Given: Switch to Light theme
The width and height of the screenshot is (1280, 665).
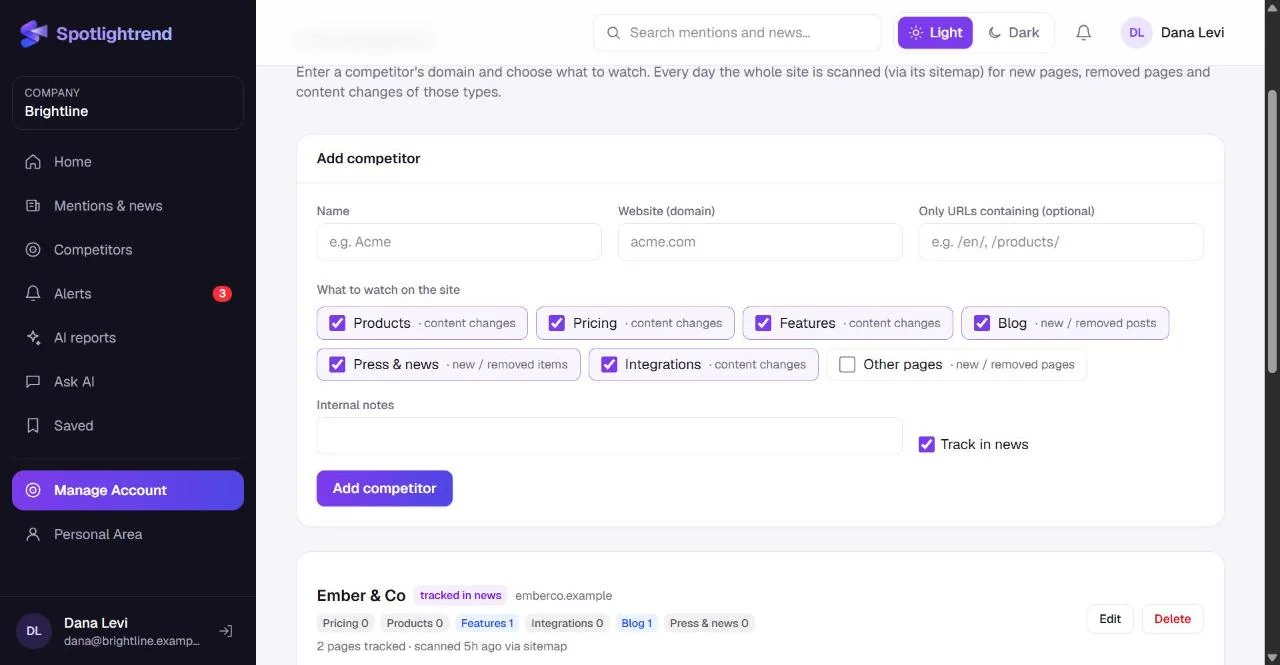Looking at the screenshot, I should (x=935, y=33).
